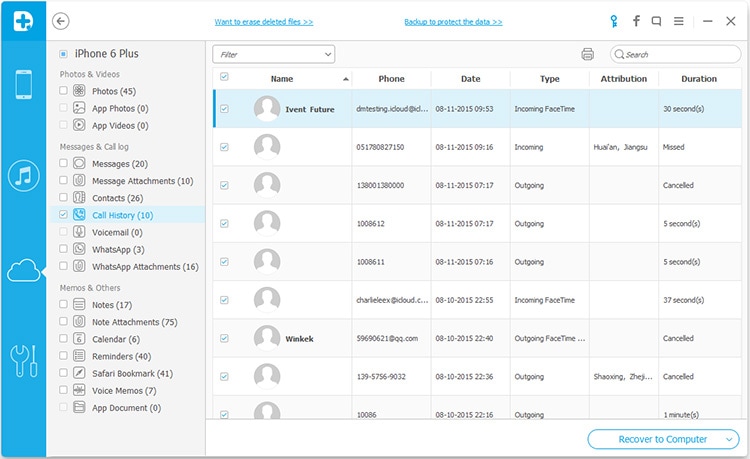Screen dimensions: 750x459
Task: Click the Photos category icon
Action: tap(79, 90)
